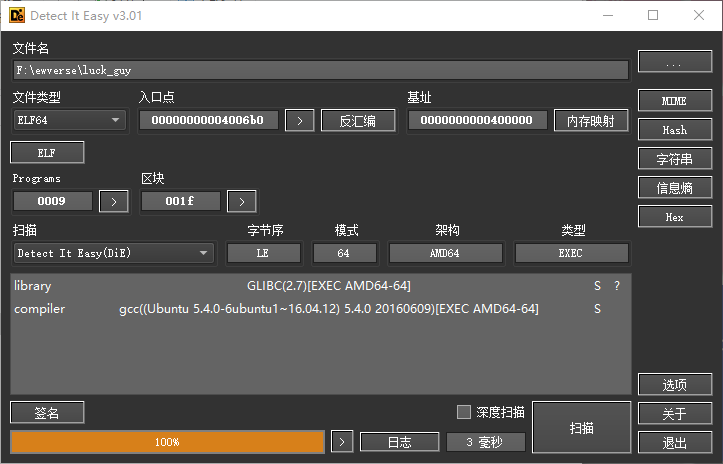Open the 日志 log button

(399, 442)
